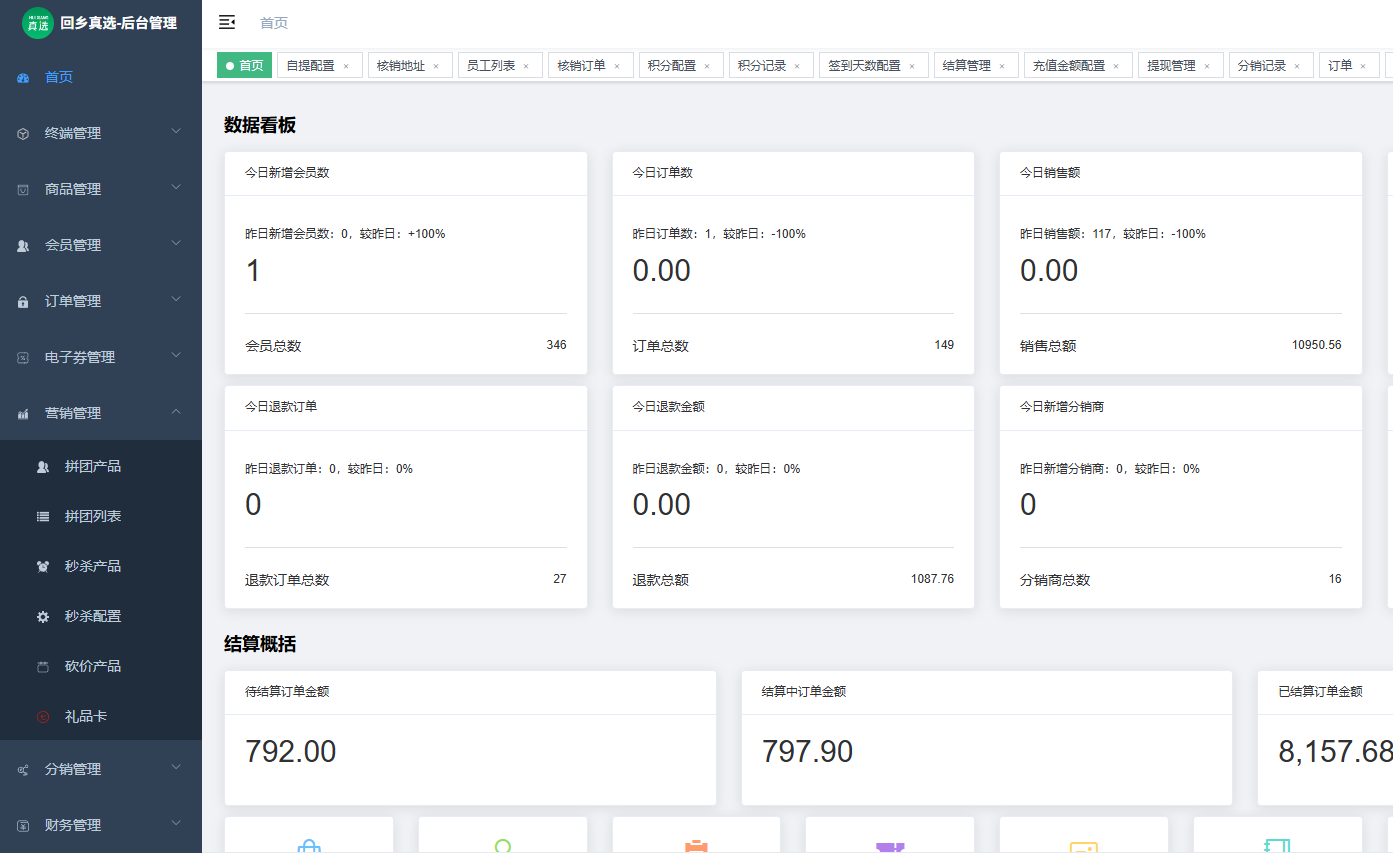
Task: Click the 砍价产品 sidebar icon
Action: point(43,666)
